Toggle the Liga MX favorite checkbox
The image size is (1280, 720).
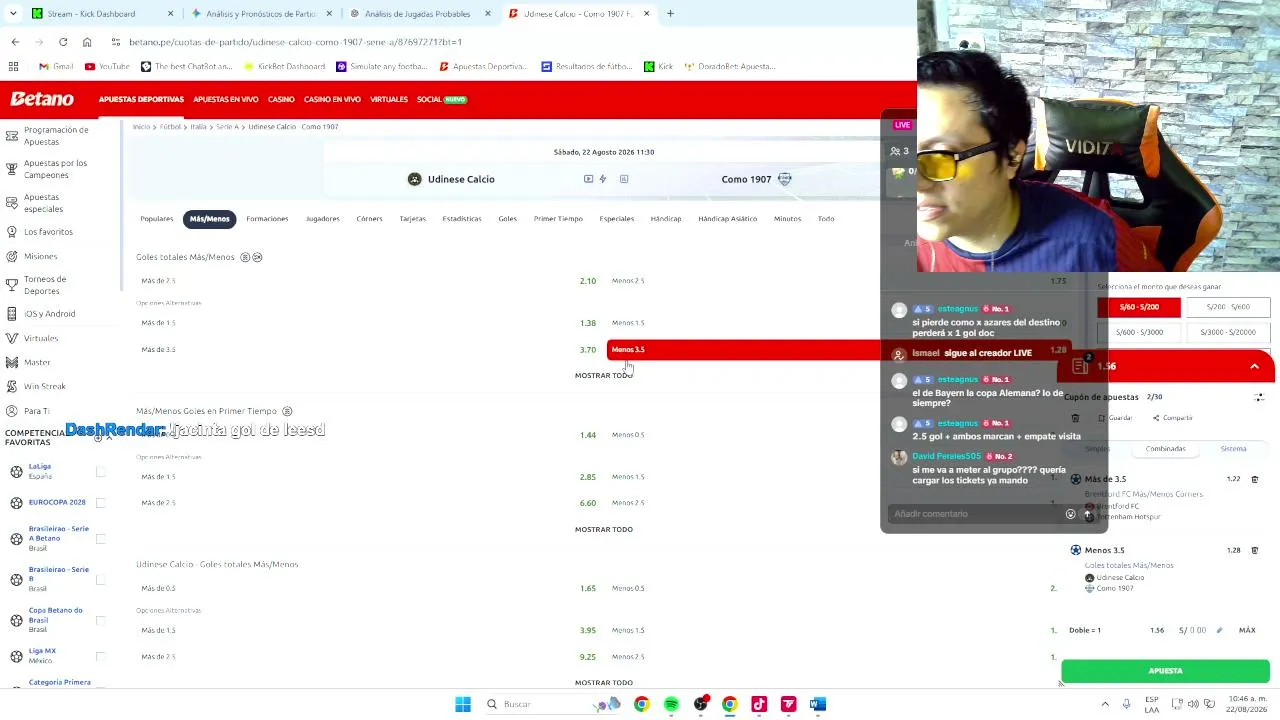pyautogui.click(x=100, y=656)
